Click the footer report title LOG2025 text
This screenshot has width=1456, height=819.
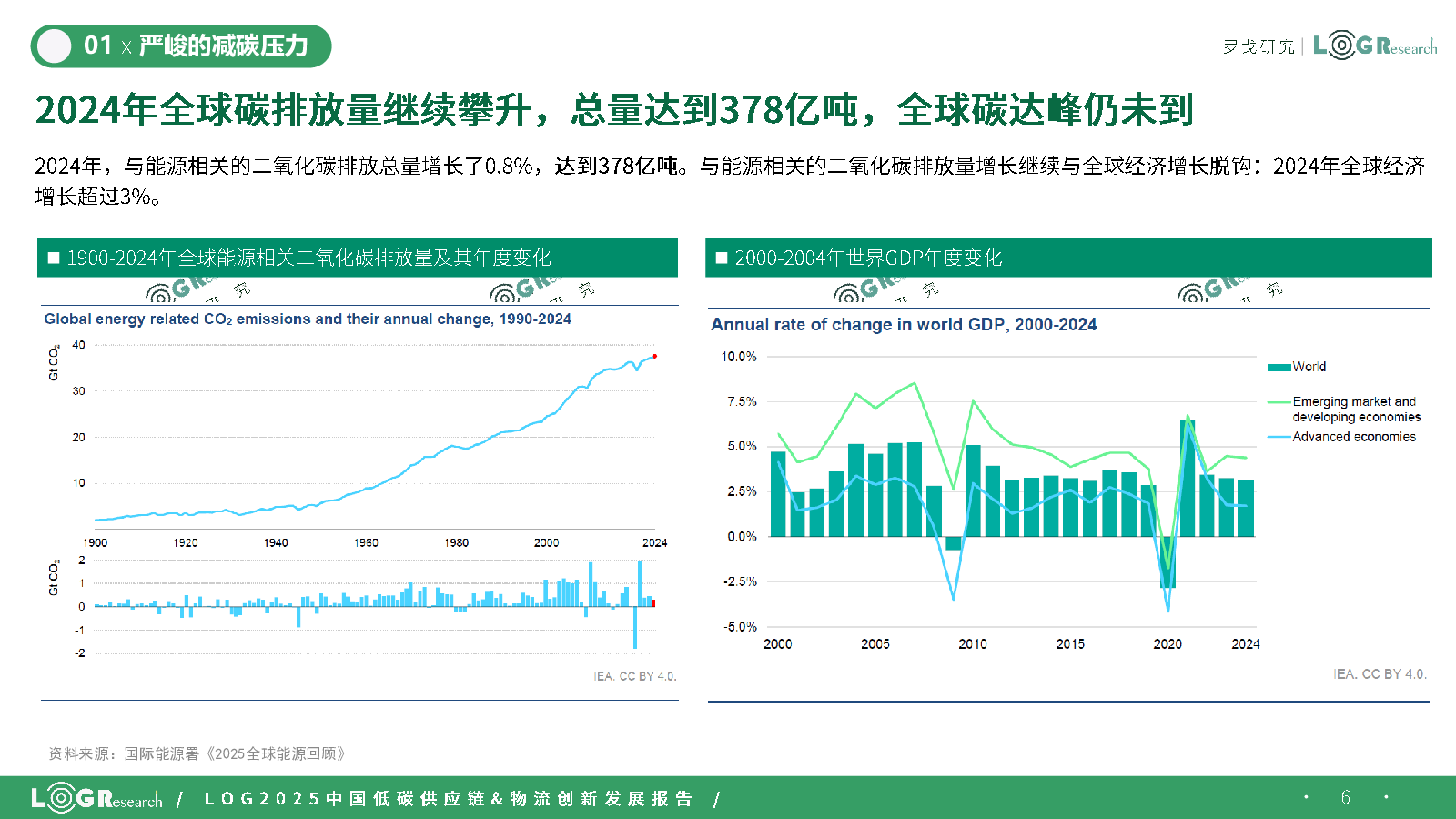coord(448,799)
